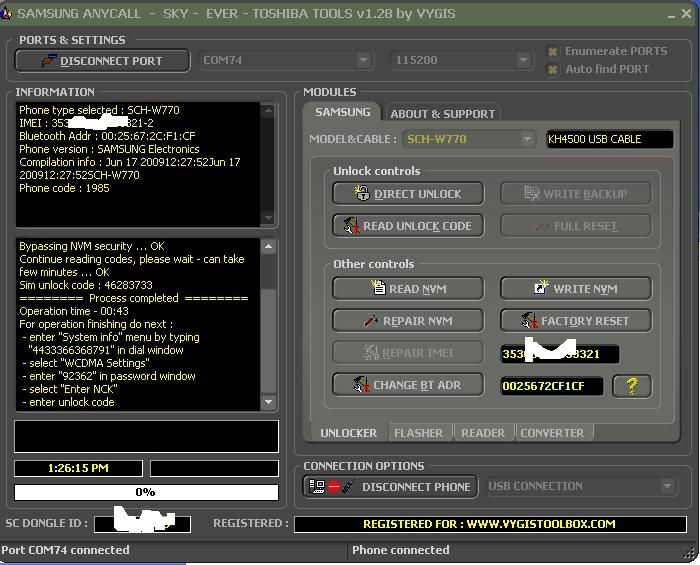Click "Phone type selected : SCH-W770" line
Image resolution: width=700 pixels, height=565 pixels.
coord(99,110)
